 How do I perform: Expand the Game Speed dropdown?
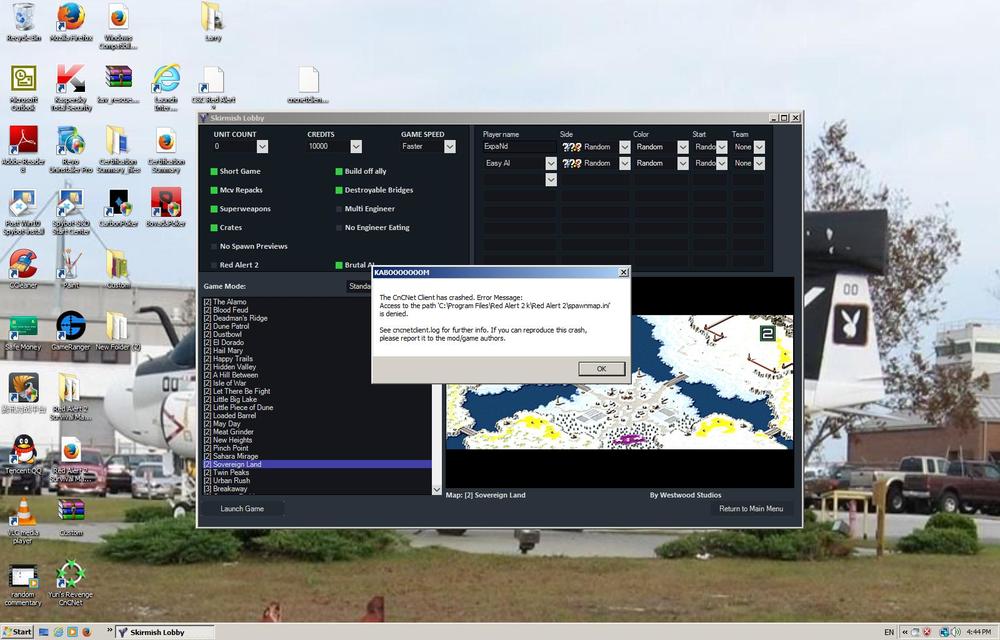tap(450, 147)
